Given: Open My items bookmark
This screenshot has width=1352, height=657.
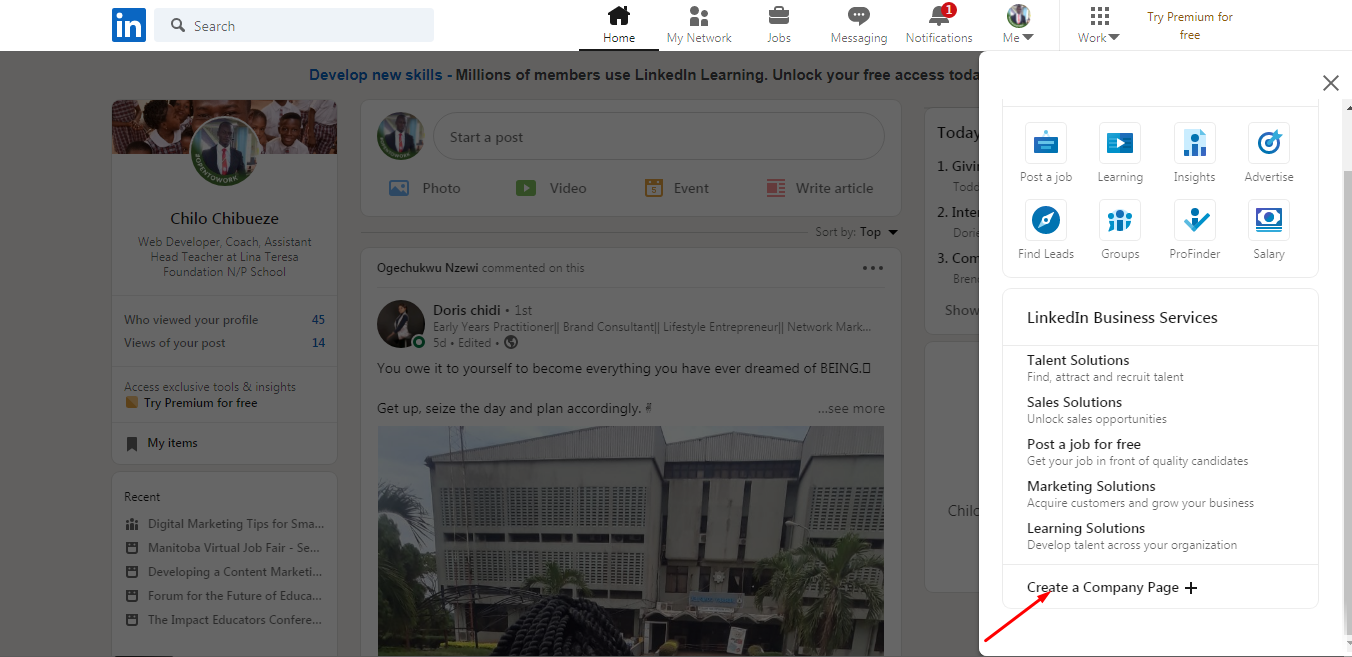Looking at the screenshot, I should click(x=162, y=443).
